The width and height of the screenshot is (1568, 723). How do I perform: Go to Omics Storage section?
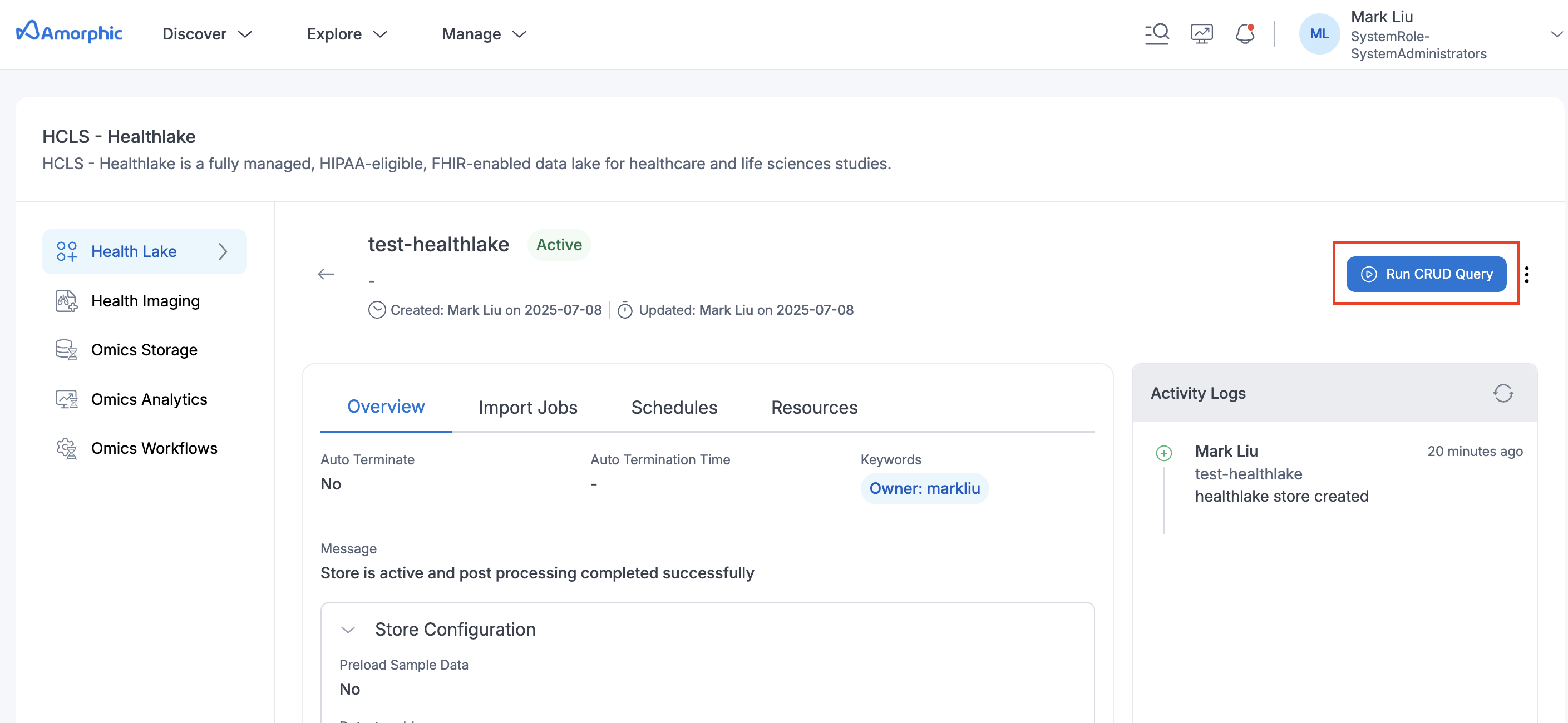[144, 350]
